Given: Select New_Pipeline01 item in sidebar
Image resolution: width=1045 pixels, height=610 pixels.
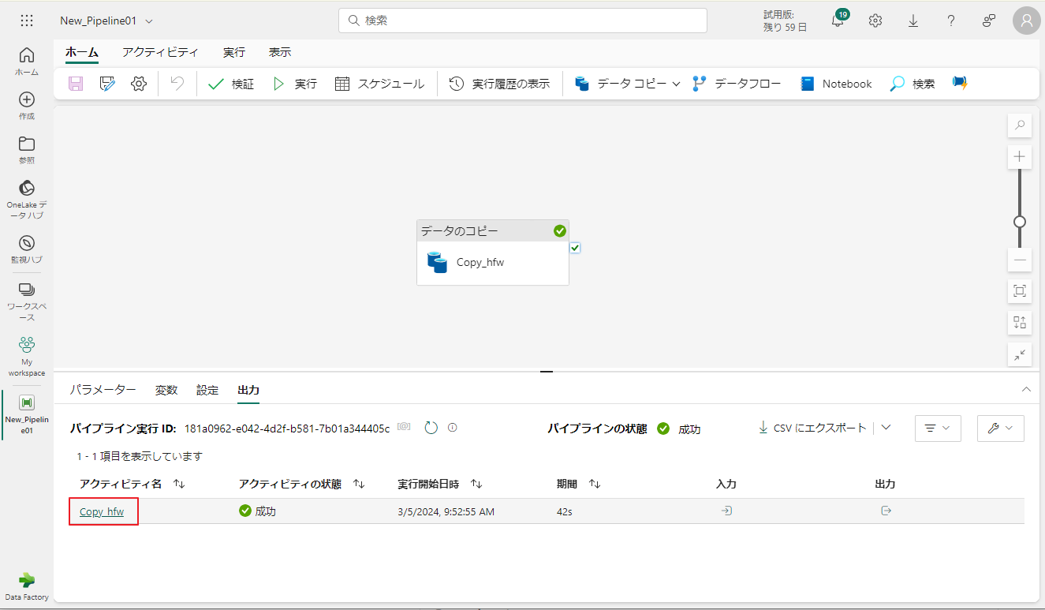Looking at the screenshot, I should [x=27, y=414].
